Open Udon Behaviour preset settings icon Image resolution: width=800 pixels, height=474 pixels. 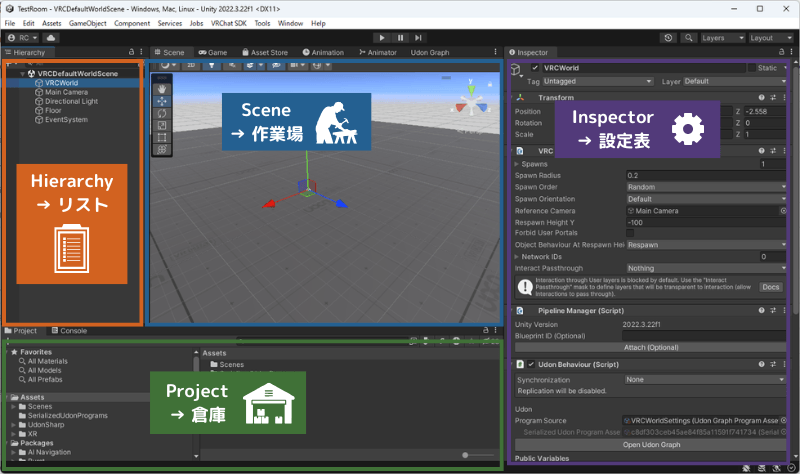[773, 364]
